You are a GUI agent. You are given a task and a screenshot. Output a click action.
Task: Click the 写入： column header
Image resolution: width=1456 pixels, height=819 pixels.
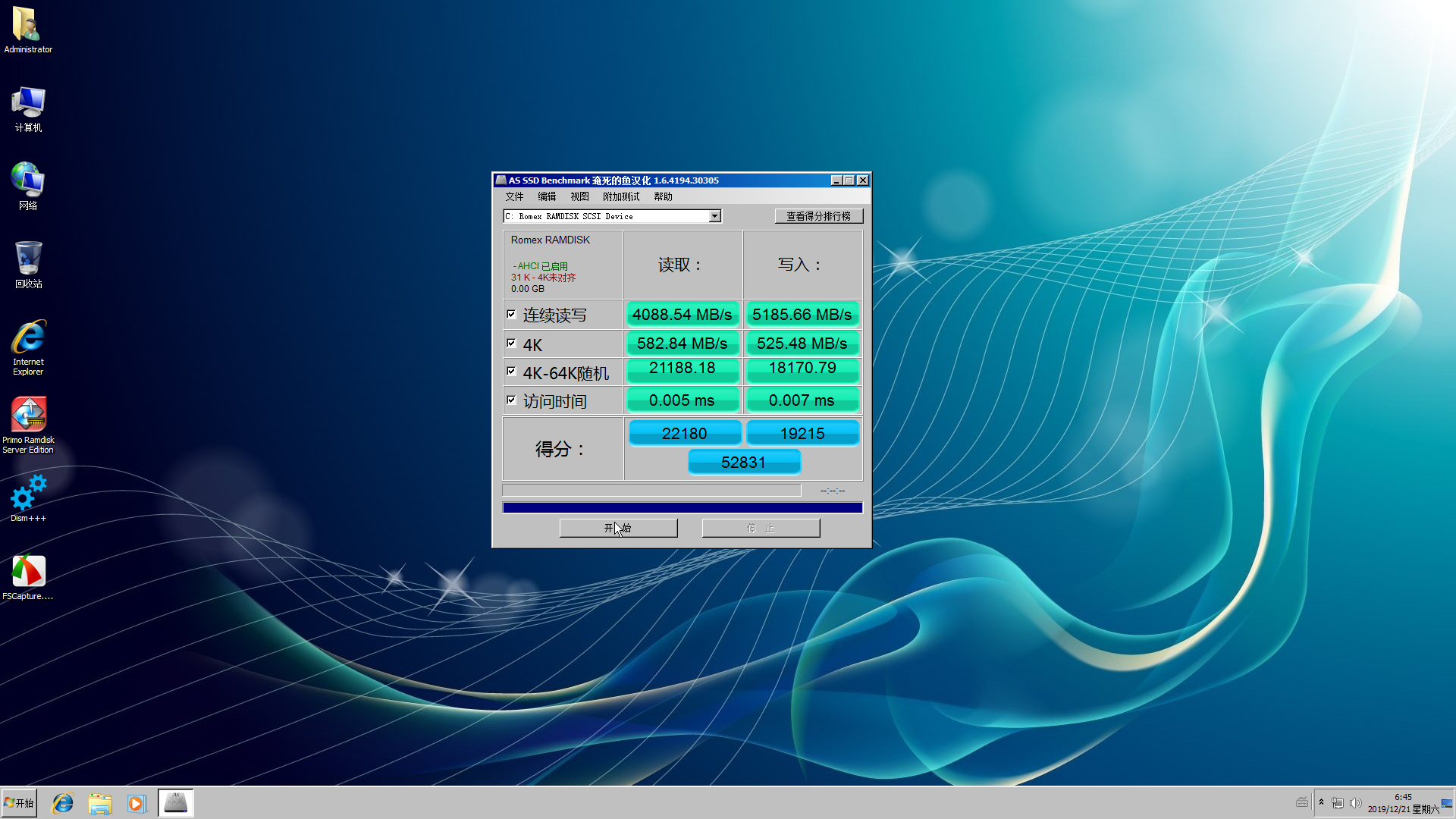(801, 265)
